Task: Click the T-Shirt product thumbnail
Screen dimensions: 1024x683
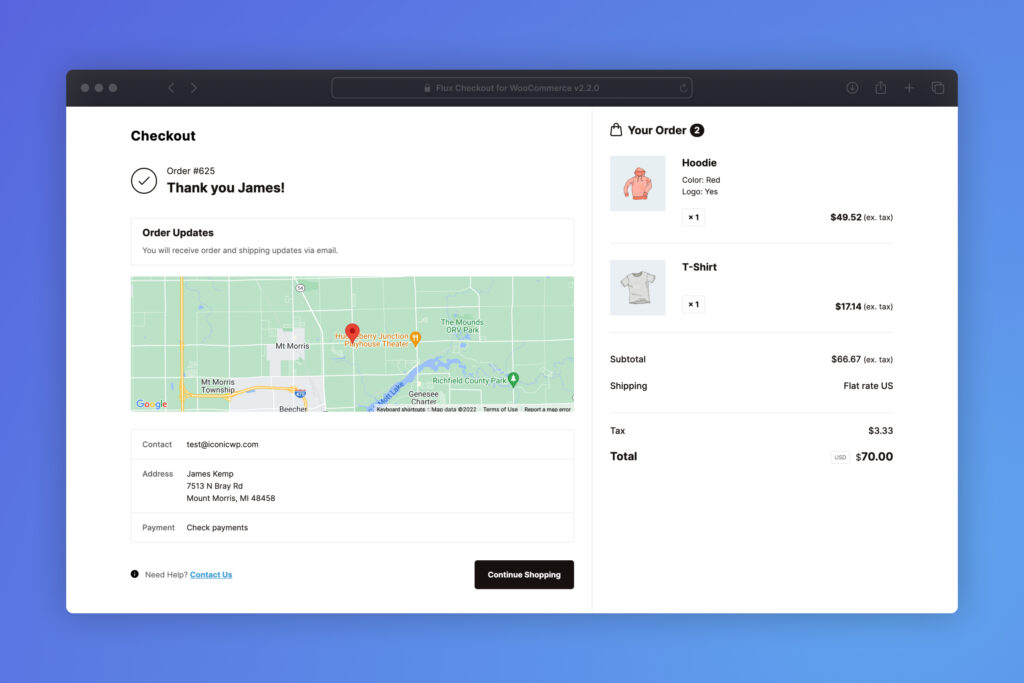Action: 638,288
